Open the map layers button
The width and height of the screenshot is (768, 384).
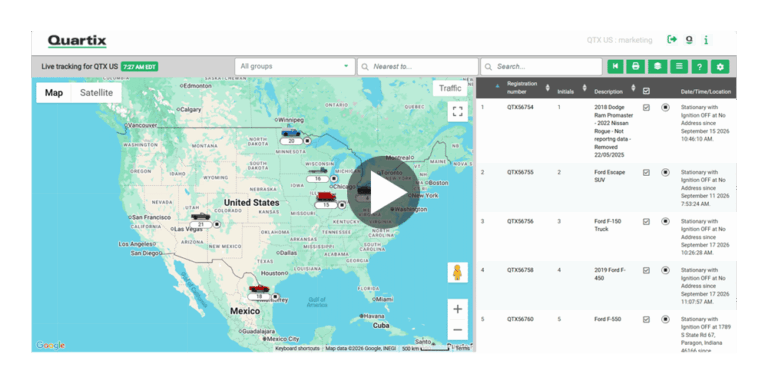[657, 67]
